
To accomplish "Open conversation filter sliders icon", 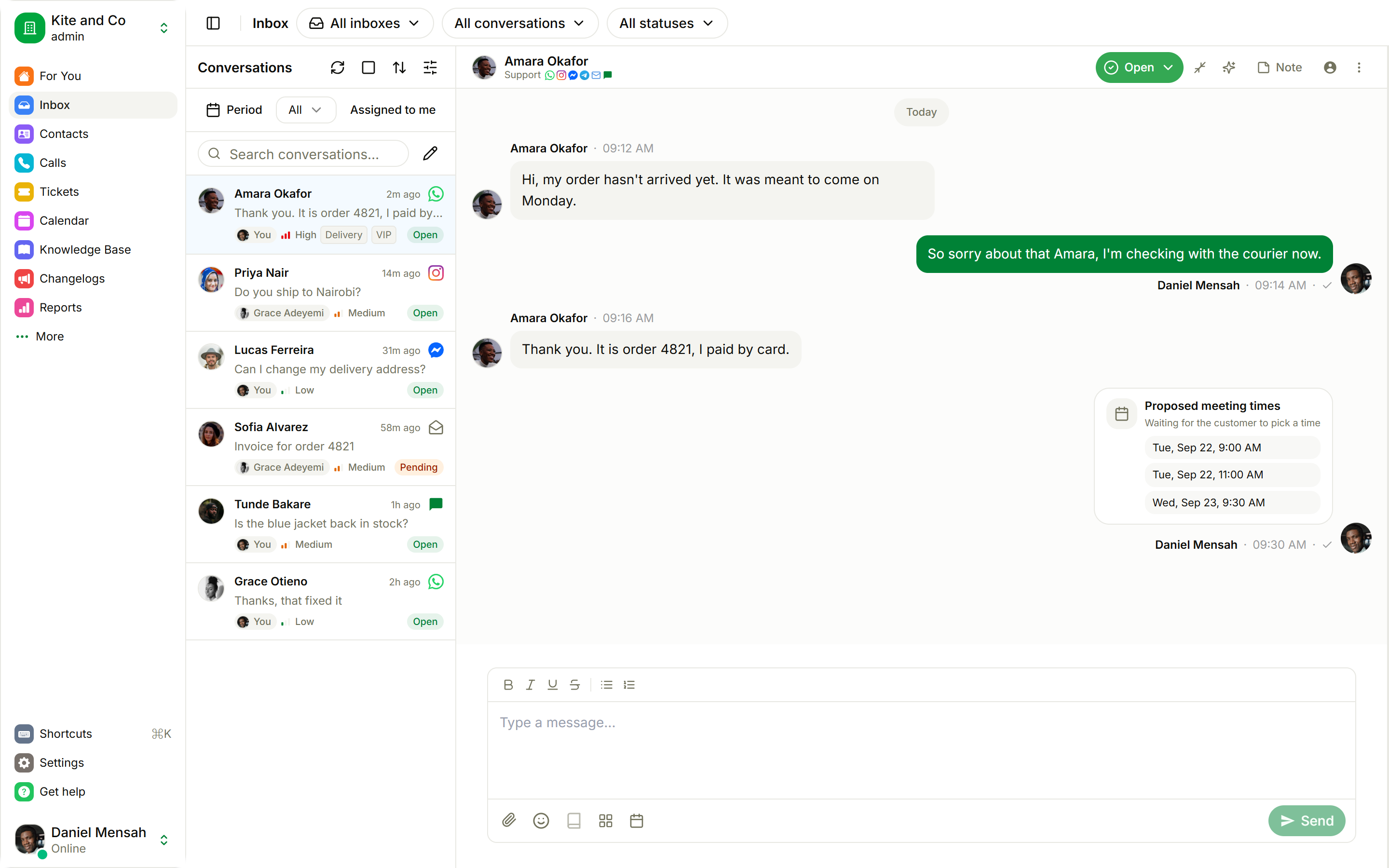I will click(430, 68).
